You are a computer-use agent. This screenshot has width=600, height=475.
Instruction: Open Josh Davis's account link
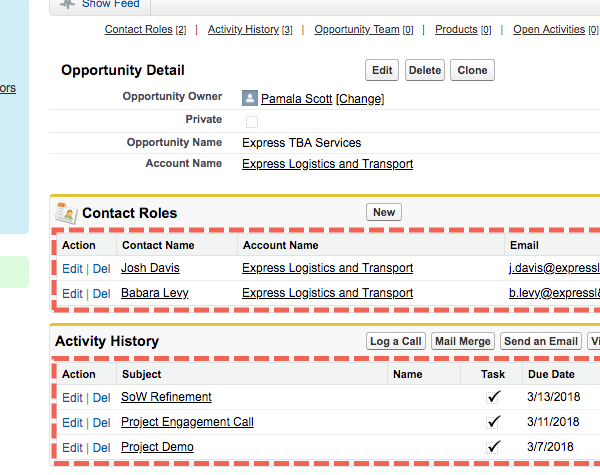[328, 268]
